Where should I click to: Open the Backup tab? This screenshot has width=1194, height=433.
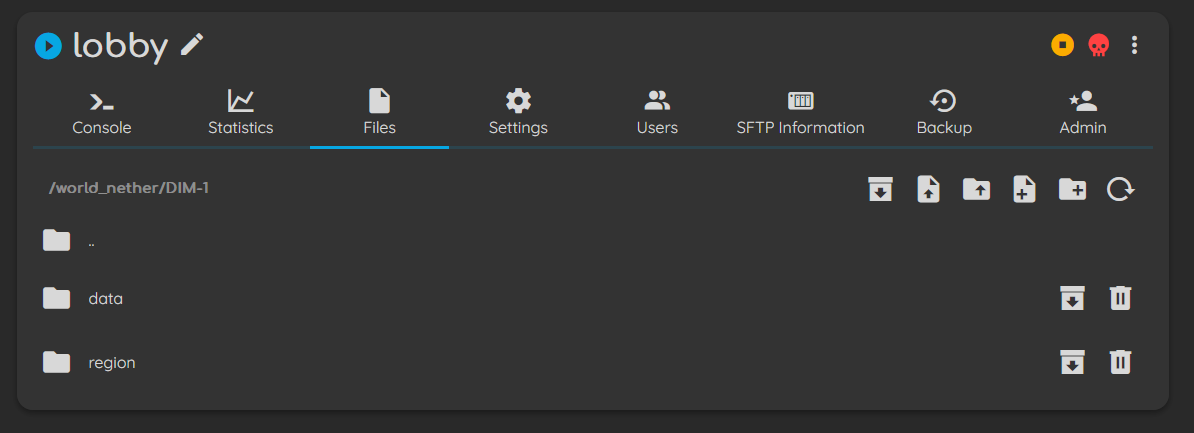tap(944, 113)
